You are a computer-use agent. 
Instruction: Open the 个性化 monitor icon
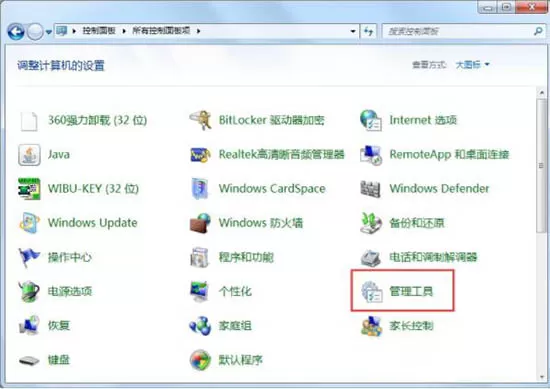point(200,291)
